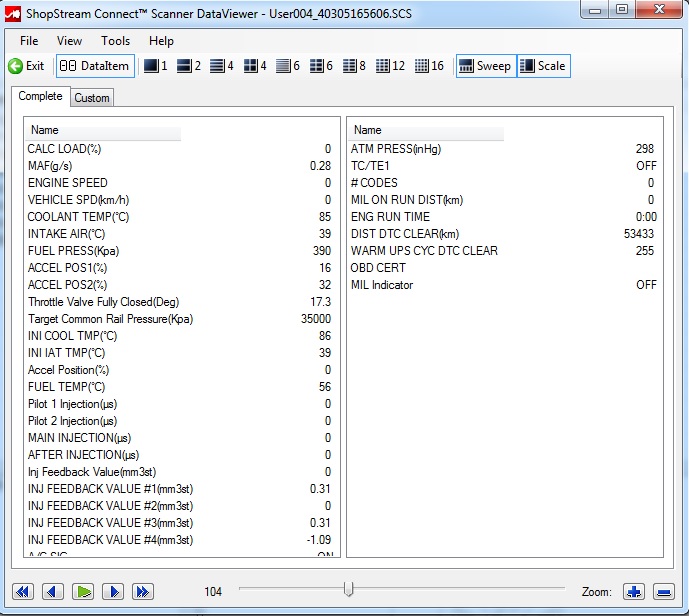Screen dimensions: 689x616
Task: Select the FUEL PRESS(Kpa) row
Action: (181, 251)
